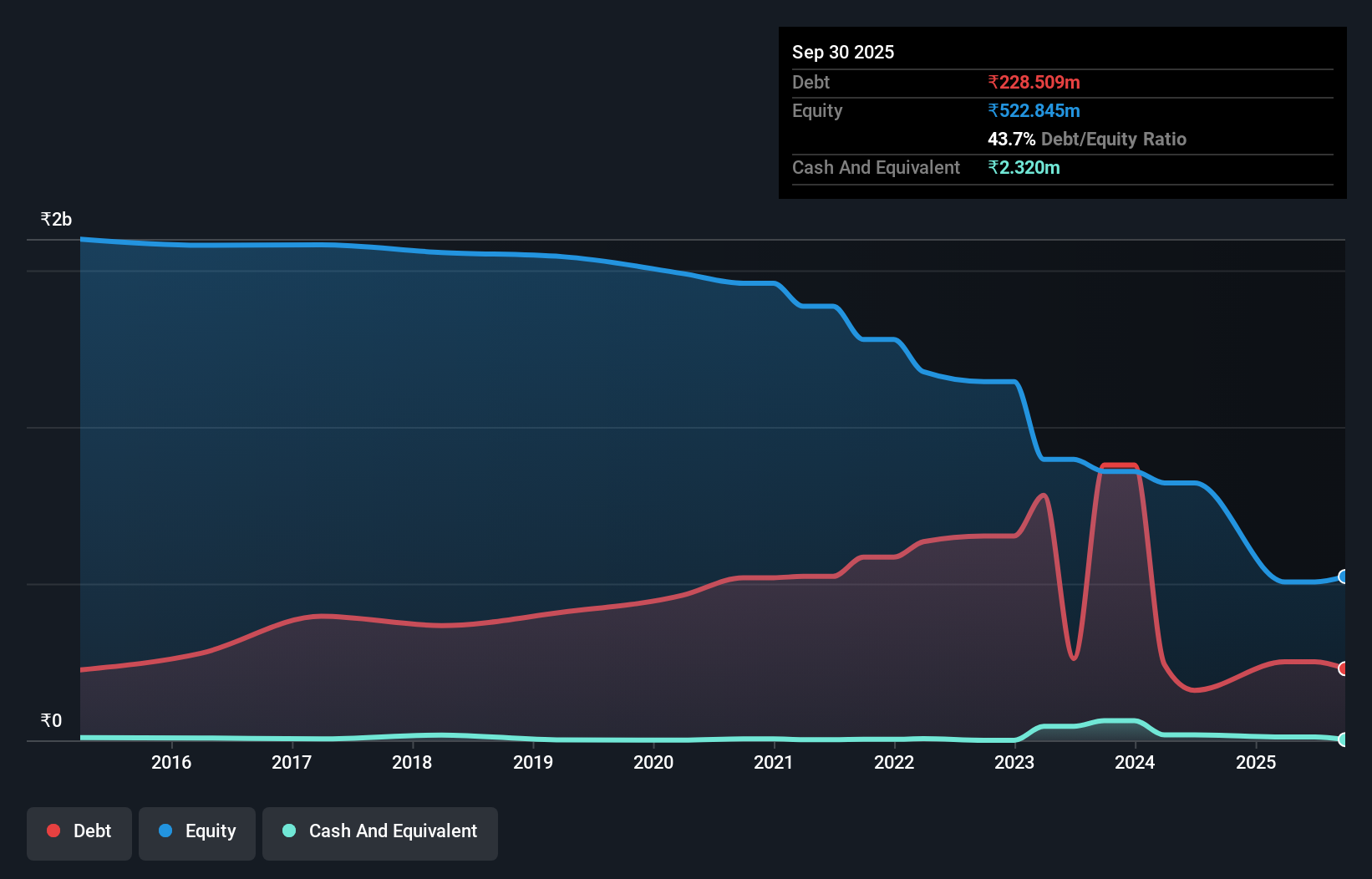Viewport: 1372px width, 879px height.
Task: Click the 2017 x-axis label
Action: tap(292, 762)
